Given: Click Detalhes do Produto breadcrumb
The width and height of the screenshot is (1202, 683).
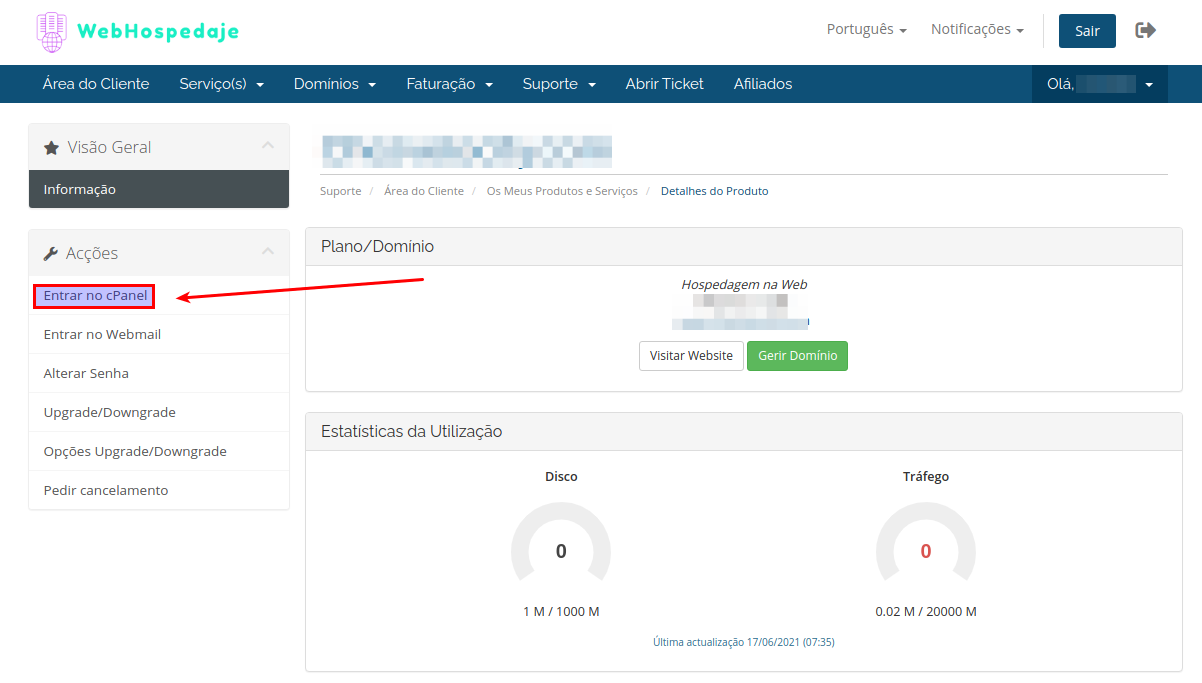Looking at the screenshot, I should (715, 191).
